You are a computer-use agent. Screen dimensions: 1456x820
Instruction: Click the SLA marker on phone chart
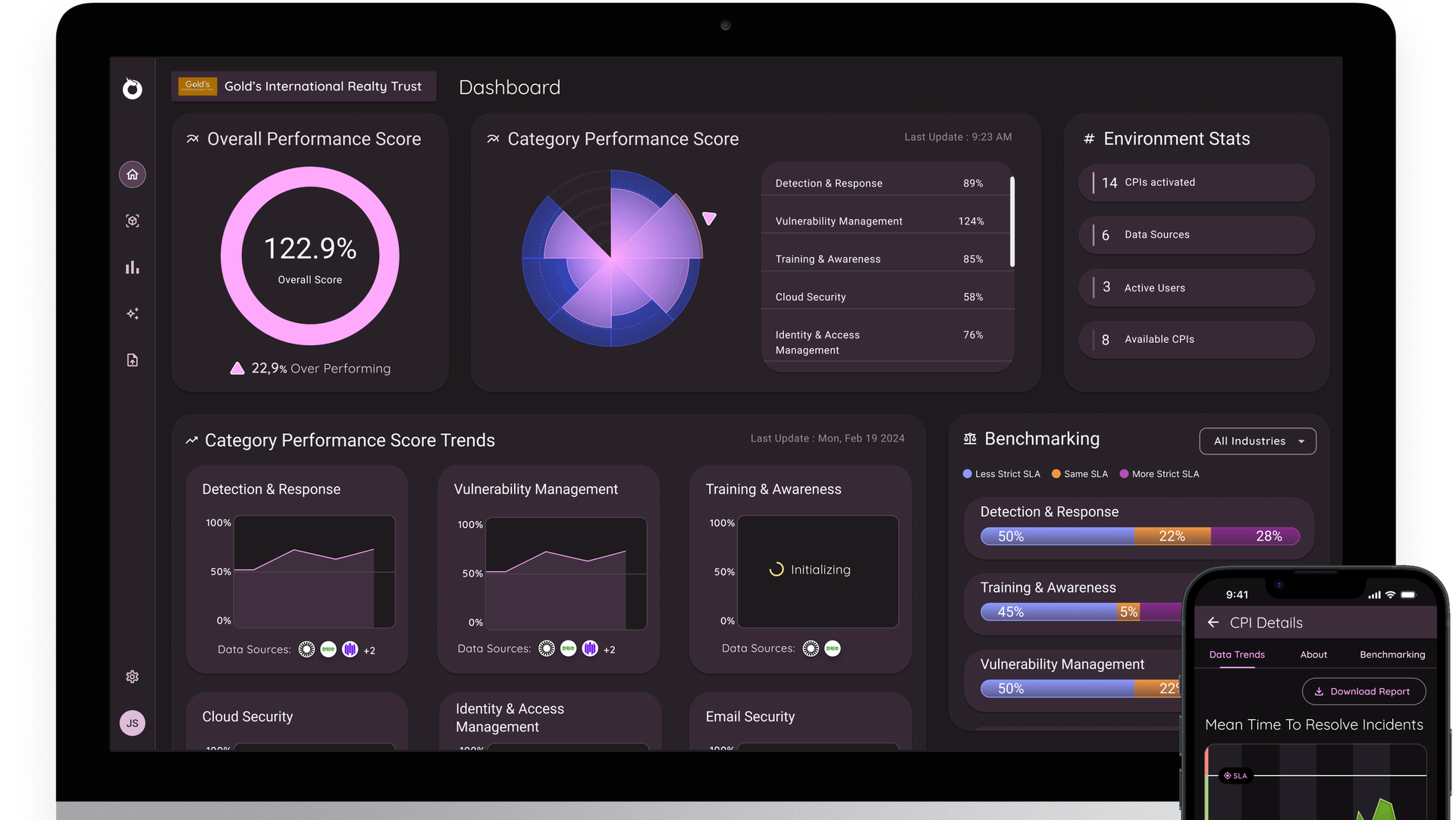pos(1235,775)
